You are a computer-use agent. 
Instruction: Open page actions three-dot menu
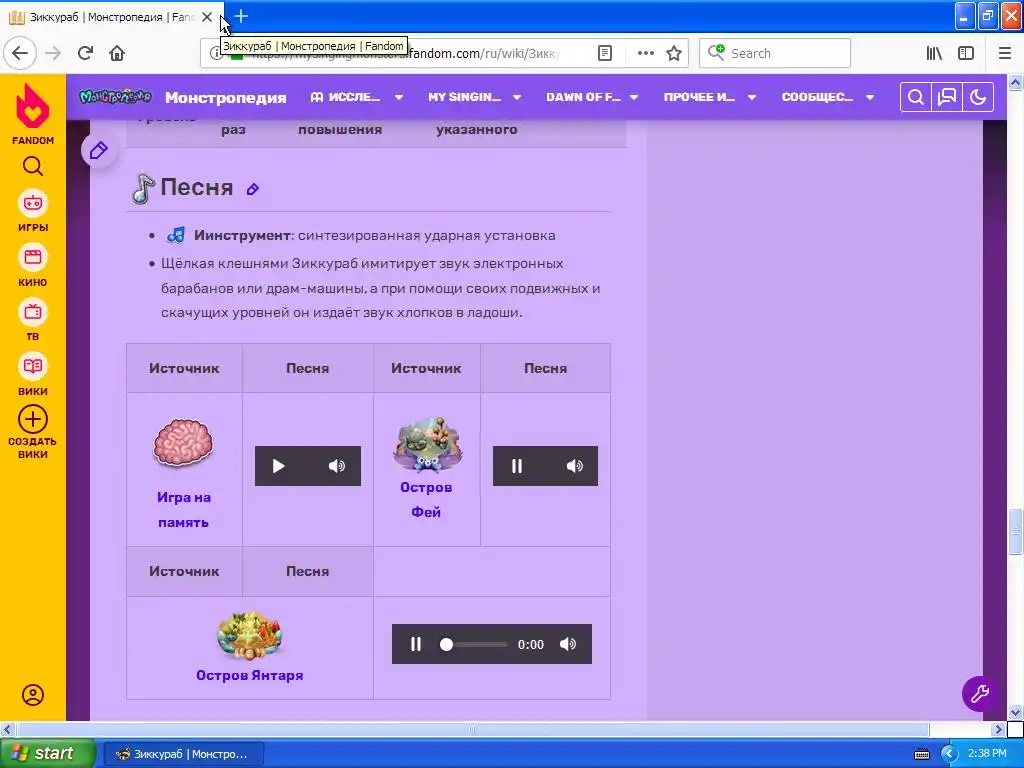[645, 53]
